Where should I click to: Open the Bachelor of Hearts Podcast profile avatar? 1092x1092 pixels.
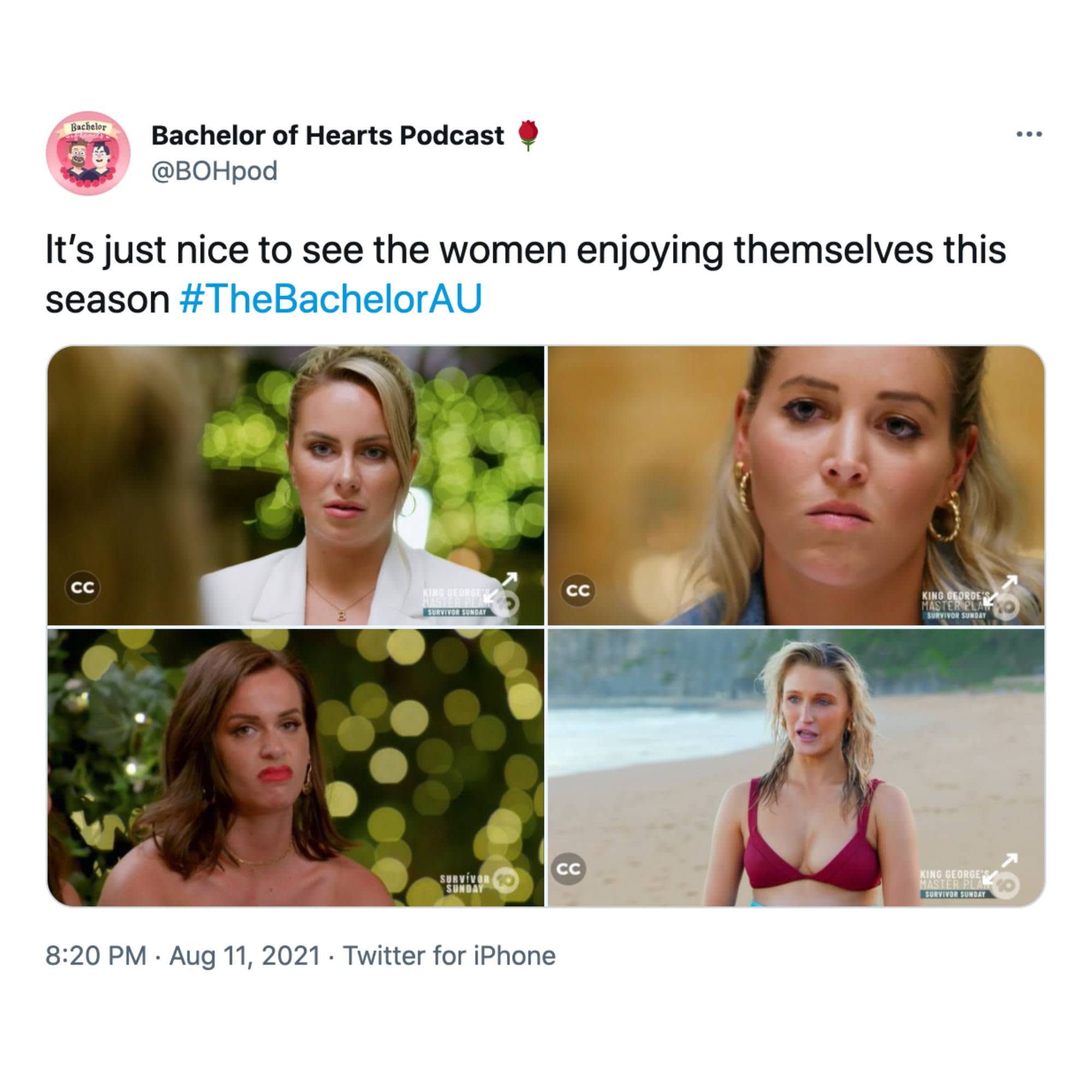coord(88,153)
